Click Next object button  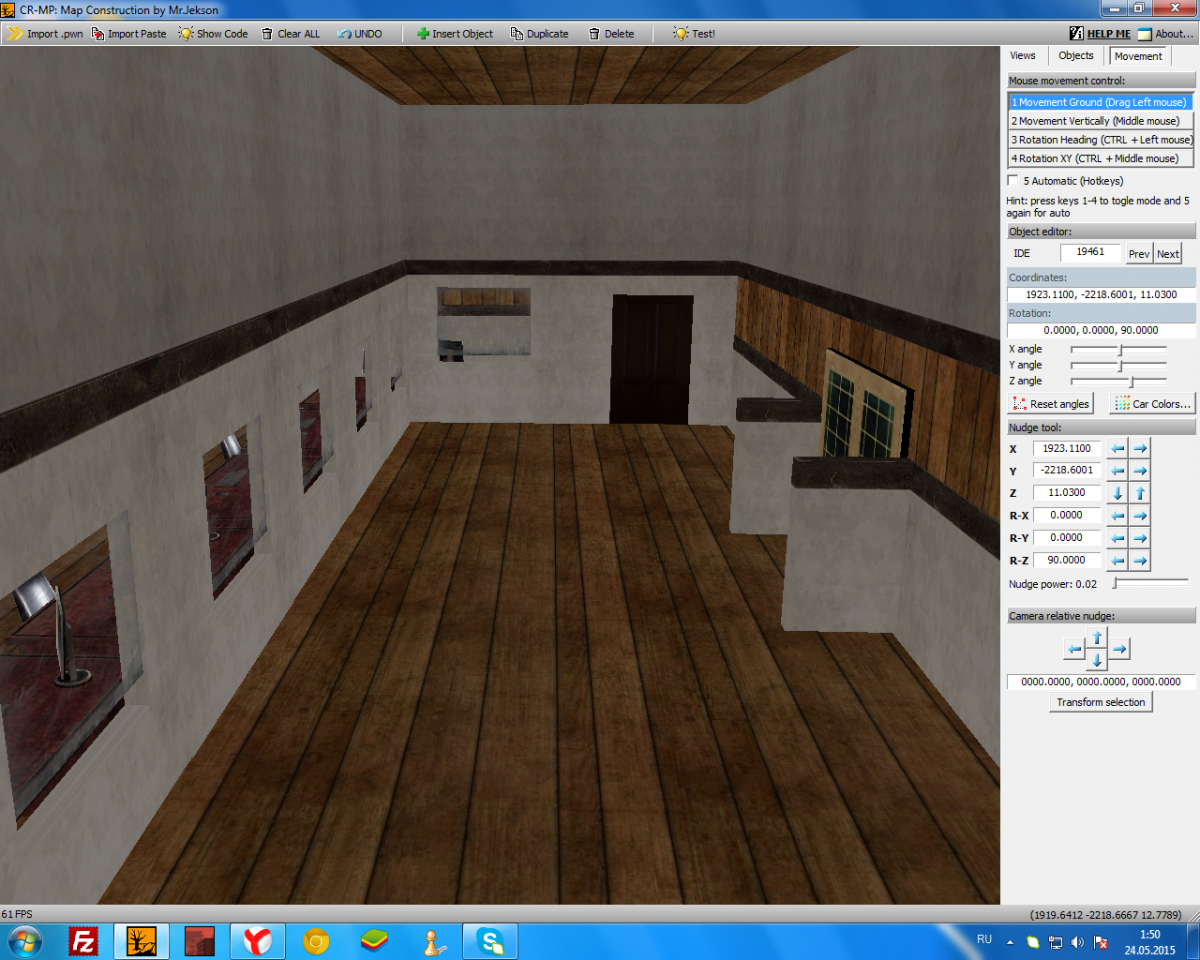click(x=1168, y=254)
